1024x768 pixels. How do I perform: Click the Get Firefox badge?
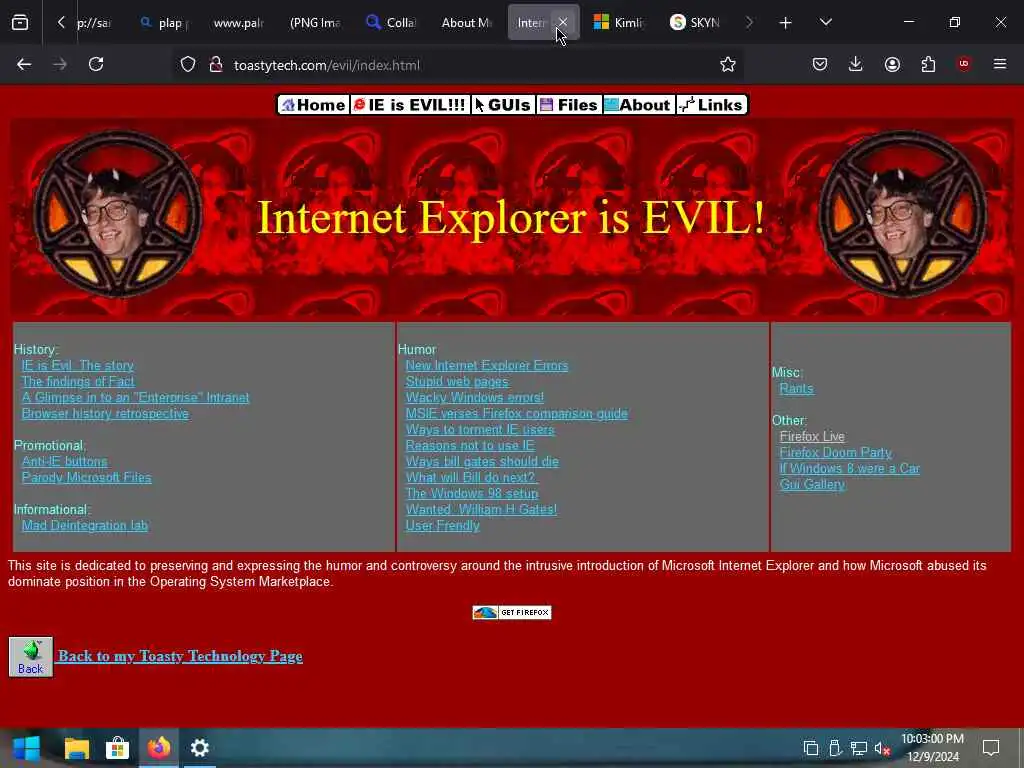point(512,613)
